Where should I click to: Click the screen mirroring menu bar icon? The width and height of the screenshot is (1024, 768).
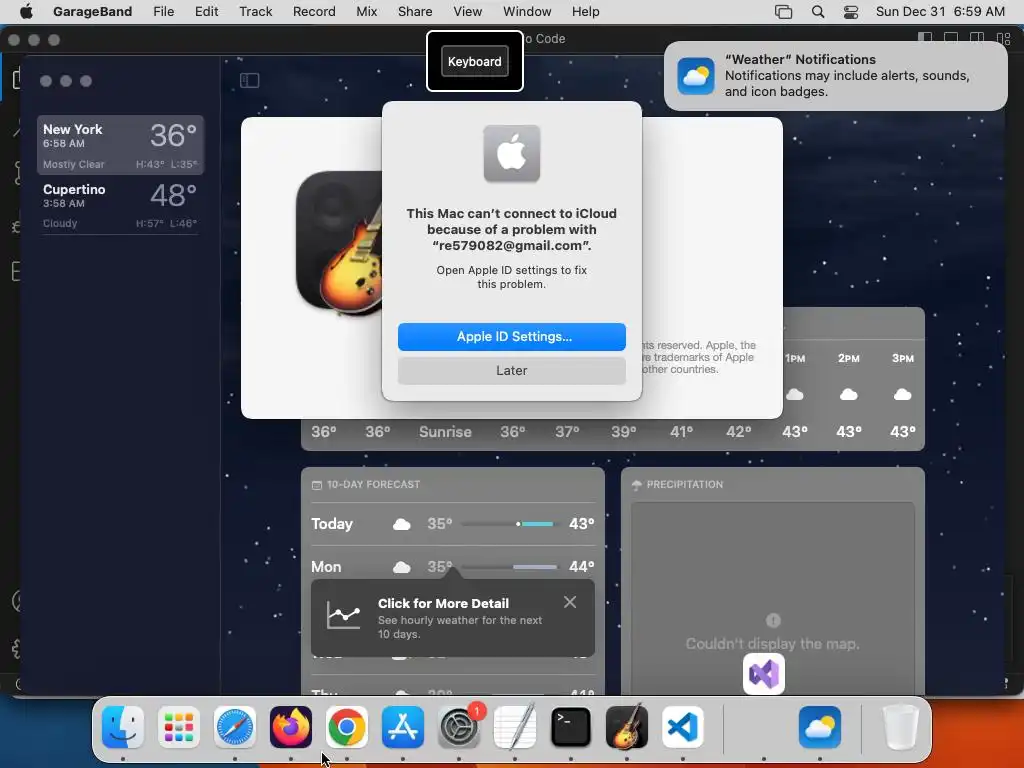click(x=783, y=11)
